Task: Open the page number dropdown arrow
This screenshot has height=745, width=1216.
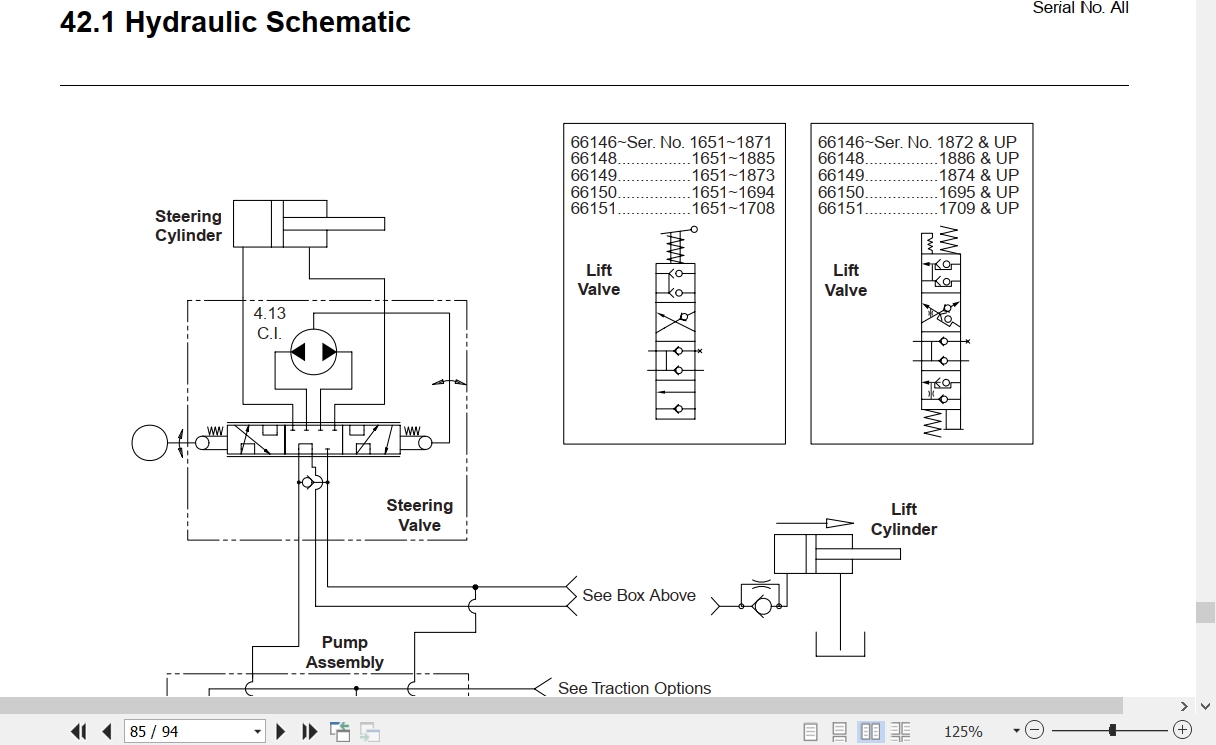Action: [x=257, y=731]
